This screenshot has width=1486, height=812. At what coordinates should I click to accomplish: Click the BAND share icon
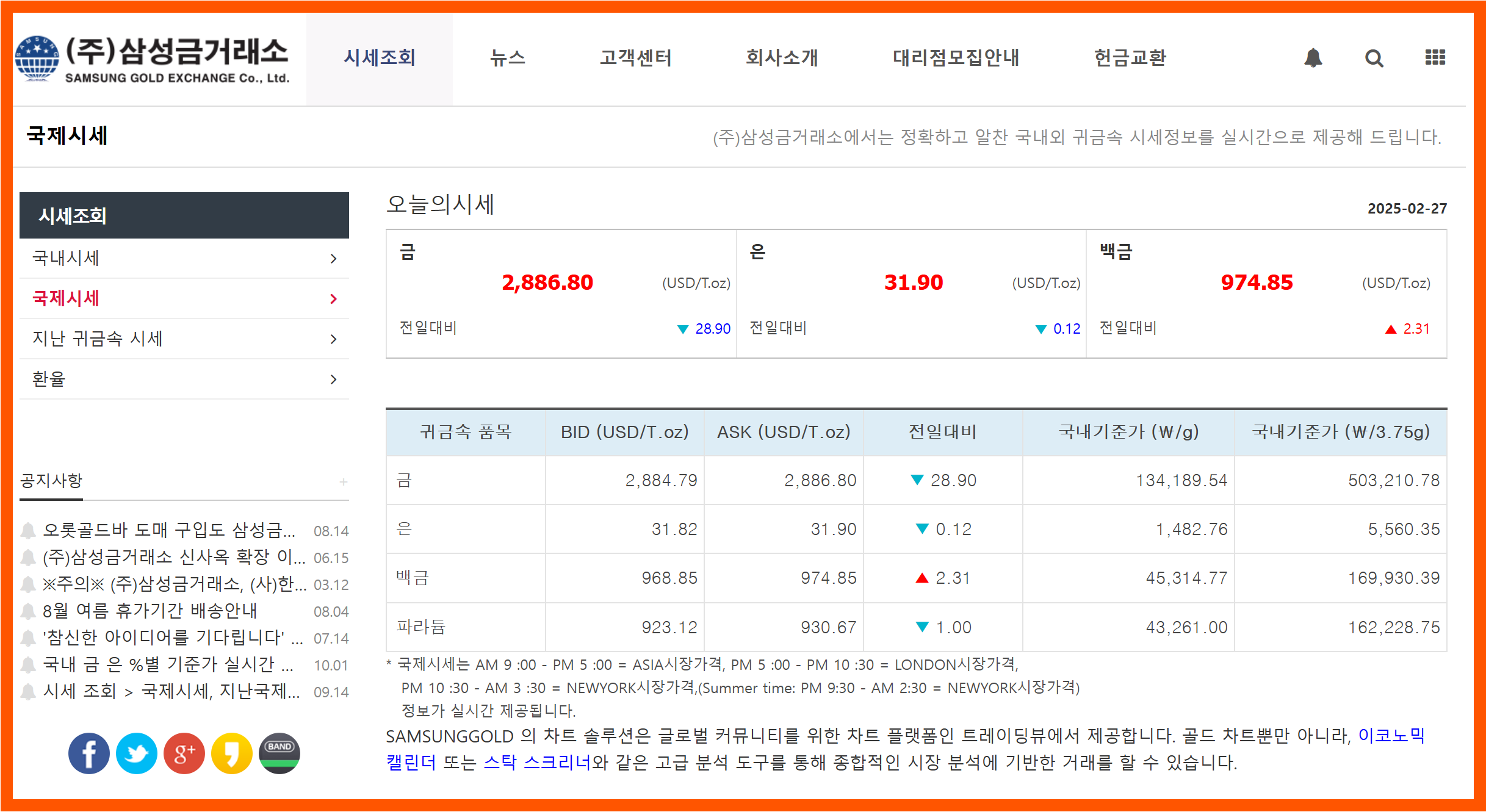(x=279, y=753)
